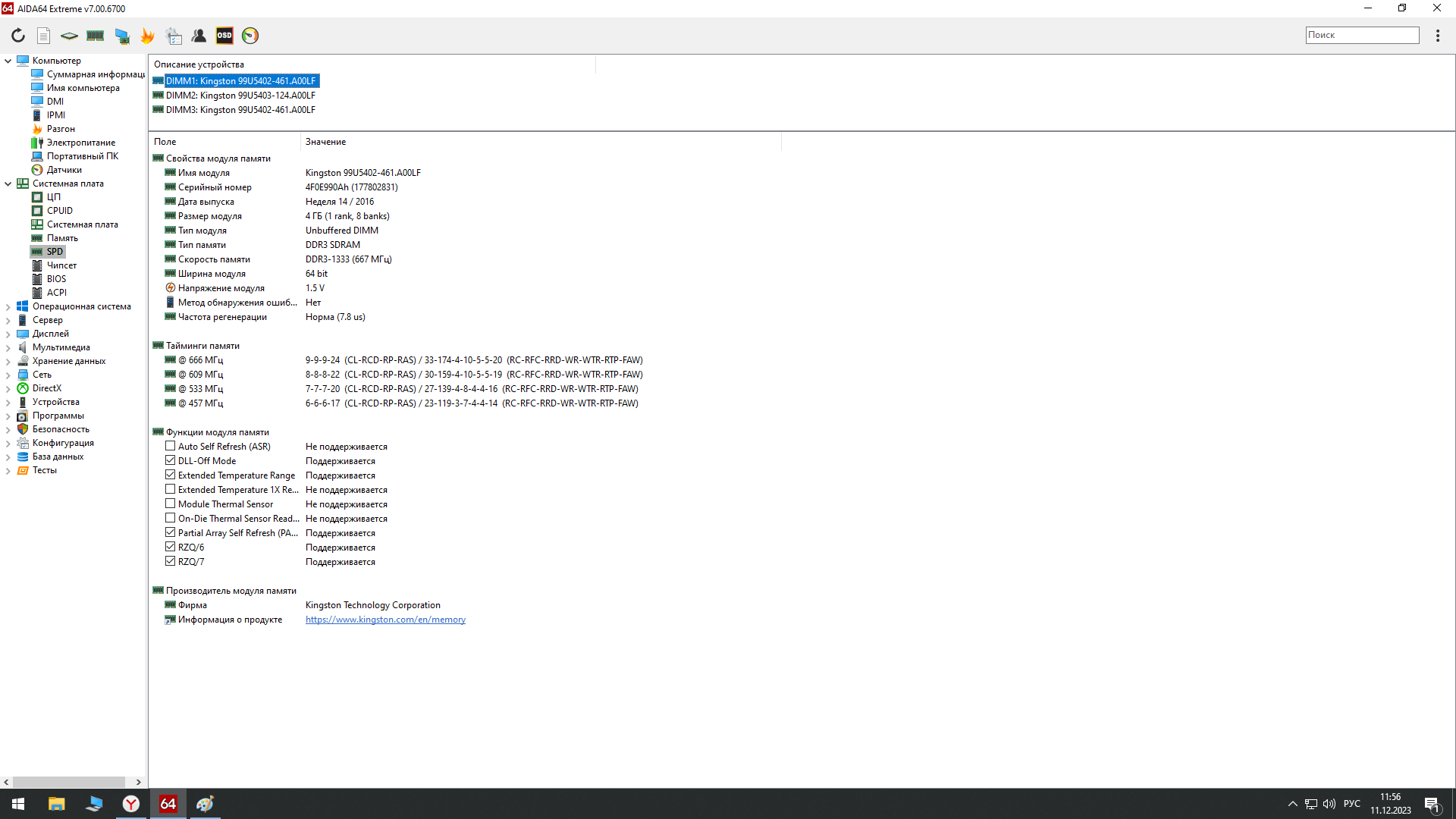Click the horizontal scrollbar in the tree panel
This screenshot has height=819, width=1456.
pyautogui.click(x=69, y=782)
